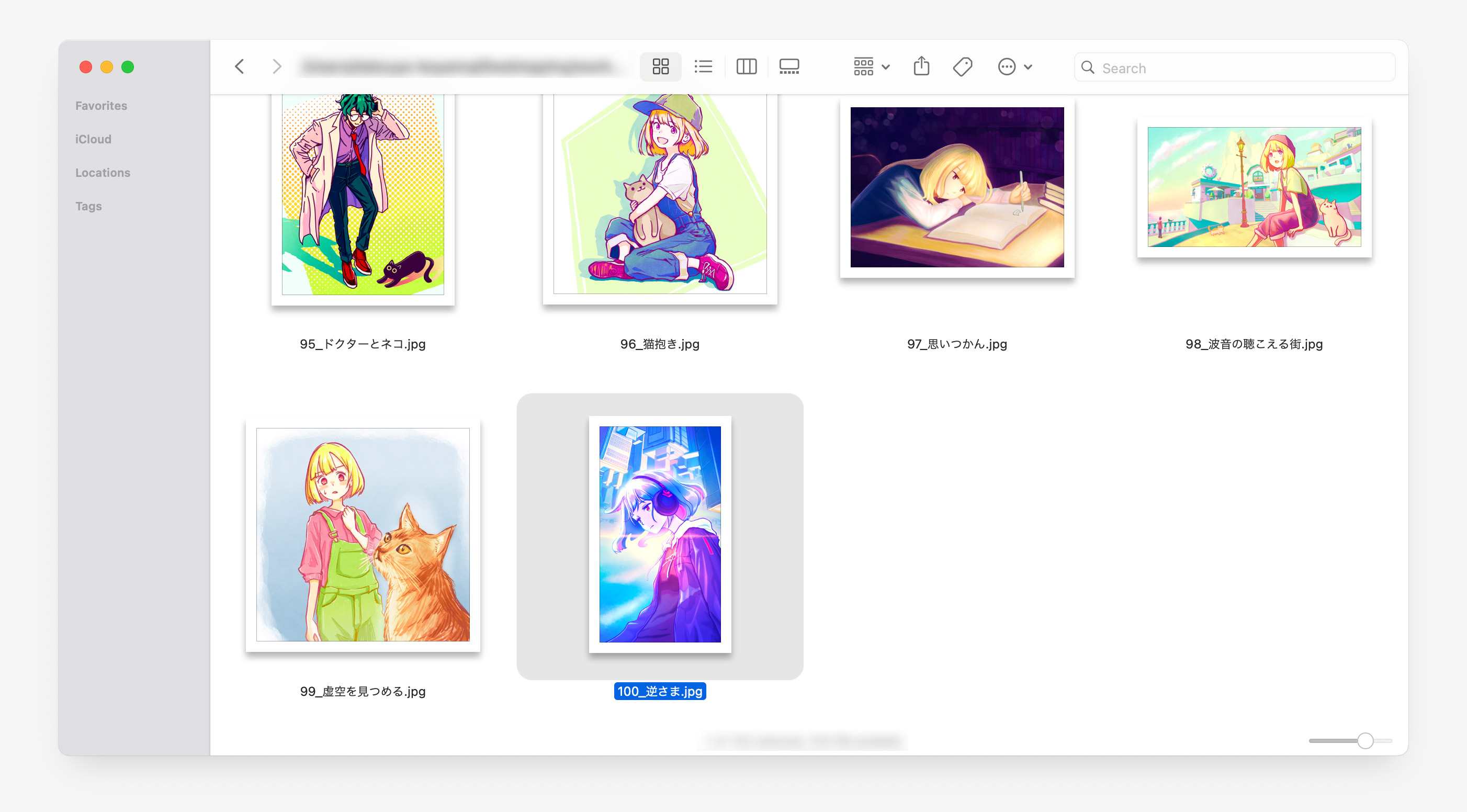Viewport: 1467px width, 812px height.
Task: Click the Tags sidebar heading
Action: (88, 206)
